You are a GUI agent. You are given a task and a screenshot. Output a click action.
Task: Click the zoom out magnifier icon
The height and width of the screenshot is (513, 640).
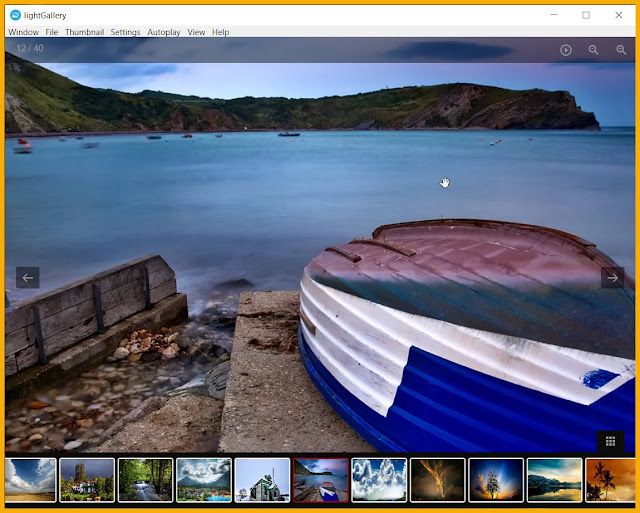593,50
